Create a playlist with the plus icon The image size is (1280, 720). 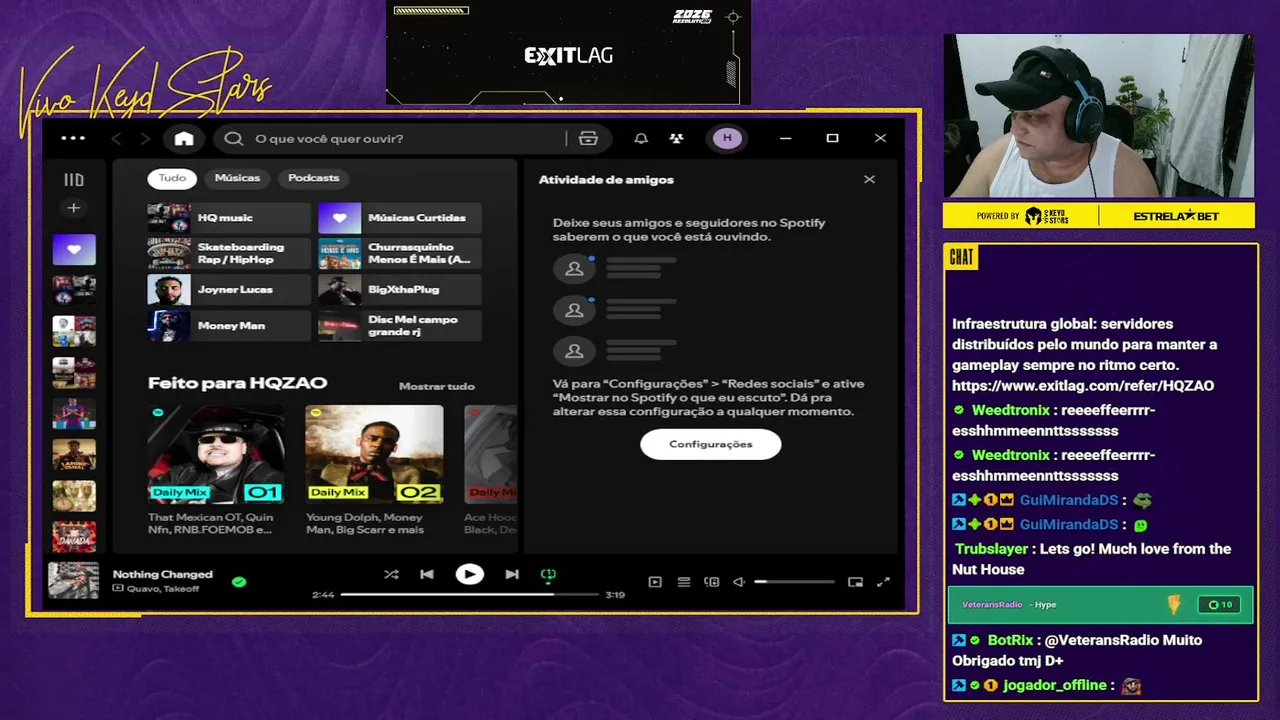(73, 208)
